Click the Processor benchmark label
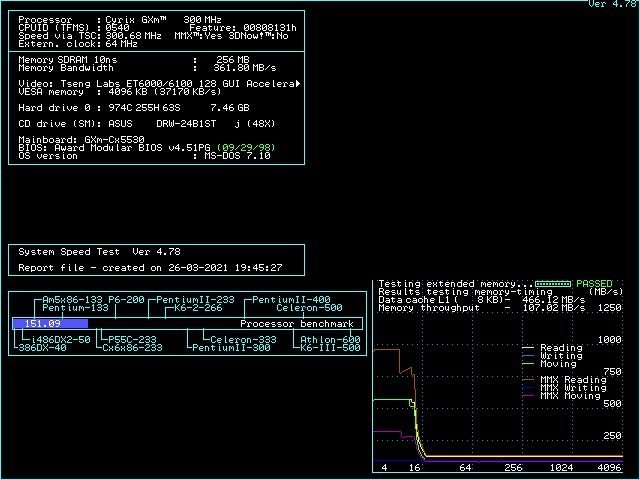 pos(297,324)
